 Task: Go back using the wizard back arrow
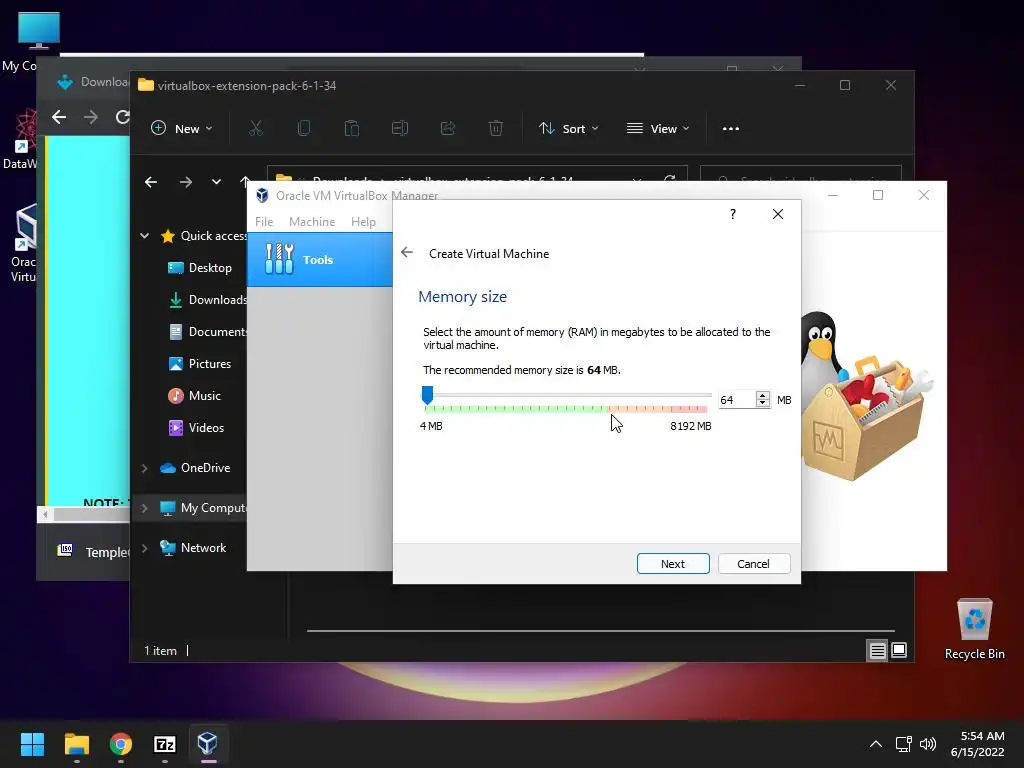coord(407,253)
